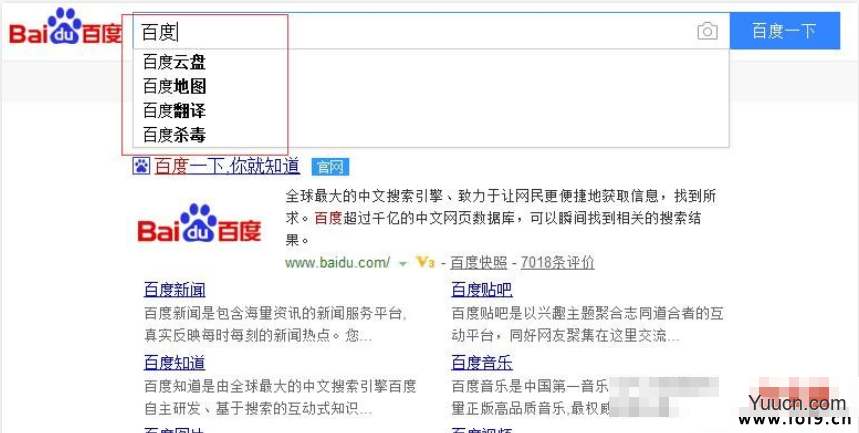This screenshot has height=433, width=859.
Task: Click text 百度知道是由全球最大的中文搜索引擎百度
Action: coord(280,386)
